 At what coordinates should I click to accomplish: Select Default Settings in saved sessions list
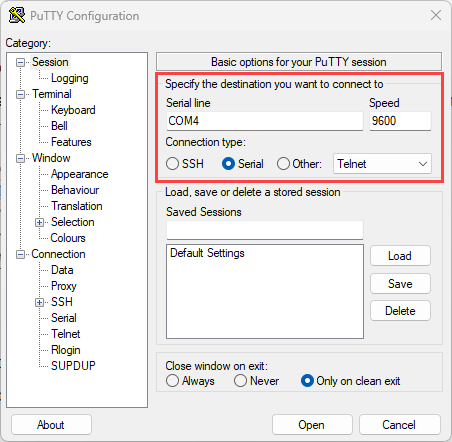click(x=207, y=253)
